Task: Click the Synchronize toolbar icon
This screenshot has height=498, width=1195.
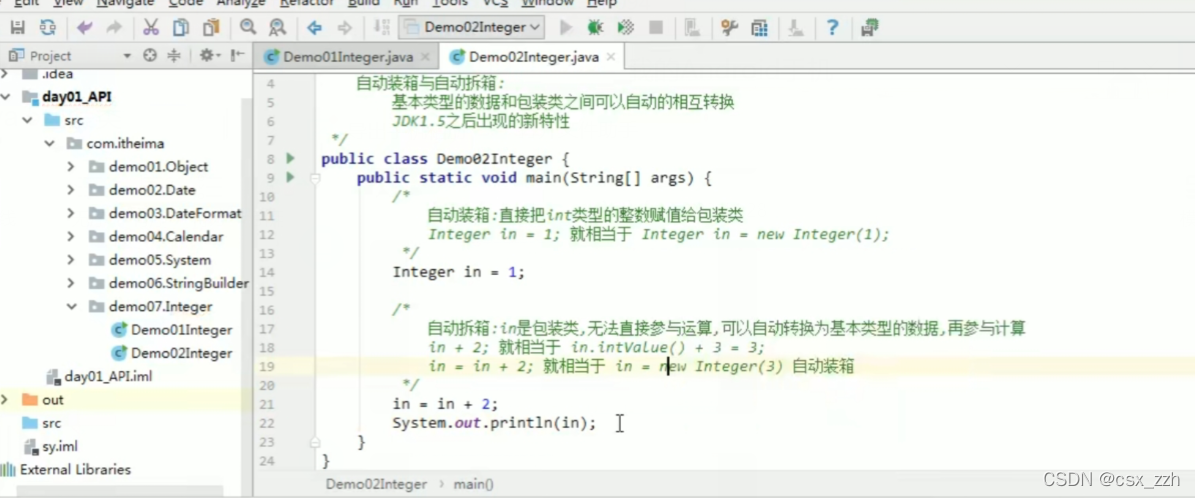Action: (x=47, y=27)
